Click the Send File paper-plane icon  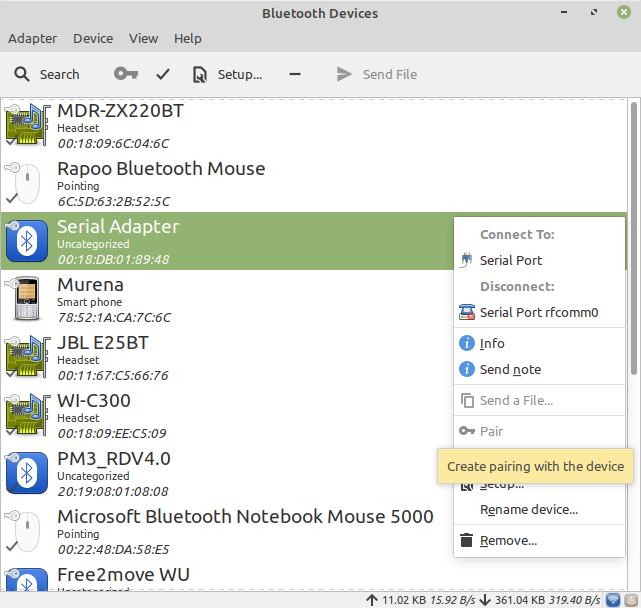344,74
